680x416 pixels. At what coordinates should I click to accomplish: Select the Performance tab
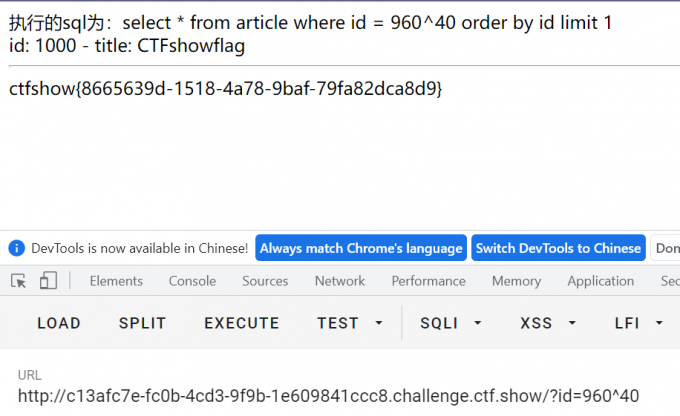[x=428, y=281]
